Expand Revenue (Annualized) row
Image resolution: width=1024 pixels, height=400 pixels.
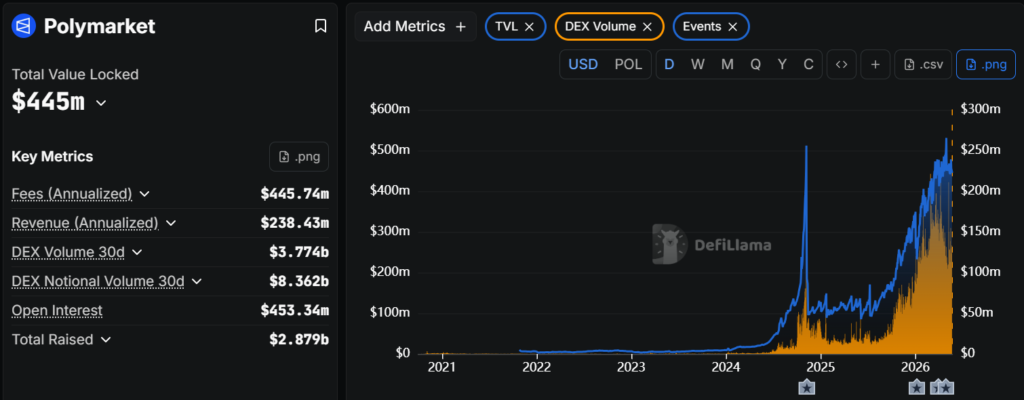171,223
